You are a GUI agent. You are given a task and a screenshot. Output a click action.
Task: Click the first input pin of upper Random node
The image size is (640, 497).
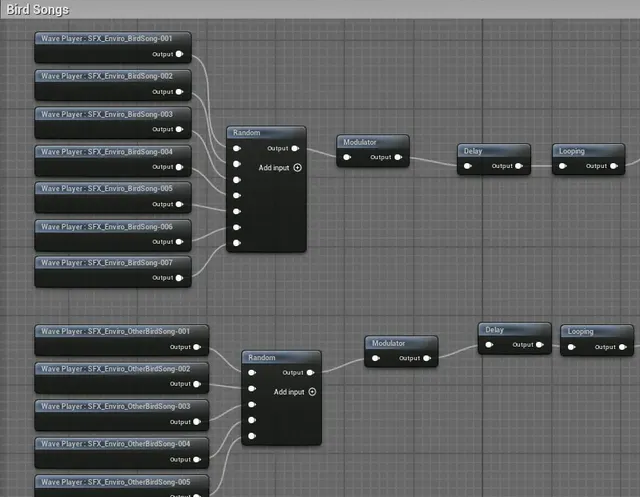point(237,149)
